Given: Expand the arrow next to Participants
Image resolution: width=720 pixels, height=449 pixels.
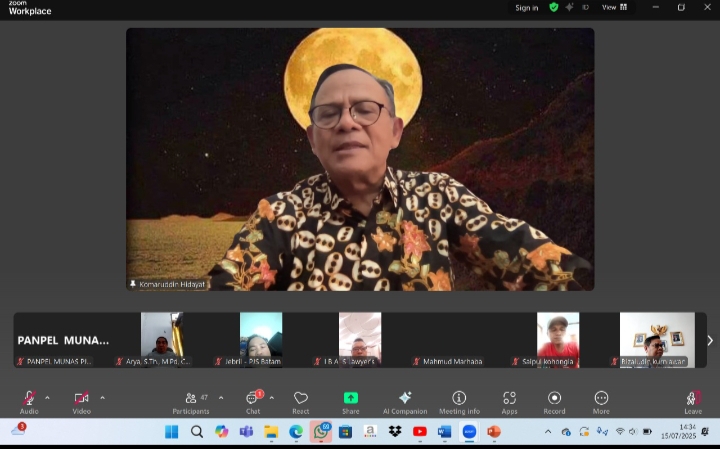Looking at the screenshot, I should [221, 397].
